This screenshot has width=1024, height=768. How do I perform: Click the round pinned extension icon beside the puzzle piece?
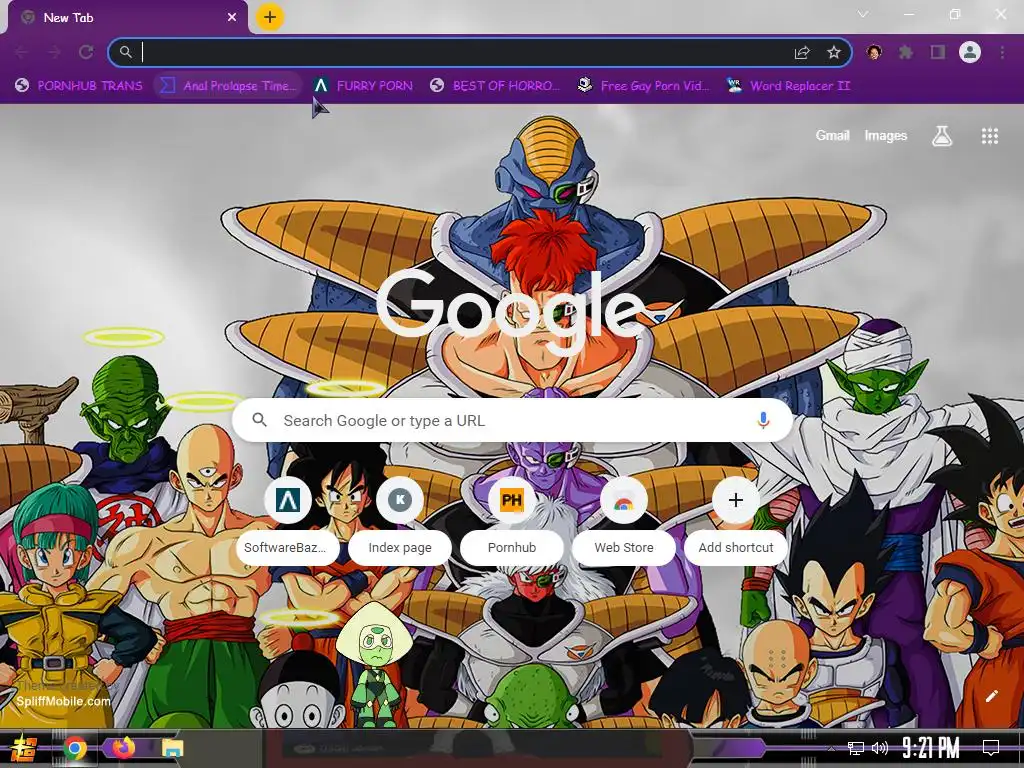pyautogui.click(x=874, y=52)
